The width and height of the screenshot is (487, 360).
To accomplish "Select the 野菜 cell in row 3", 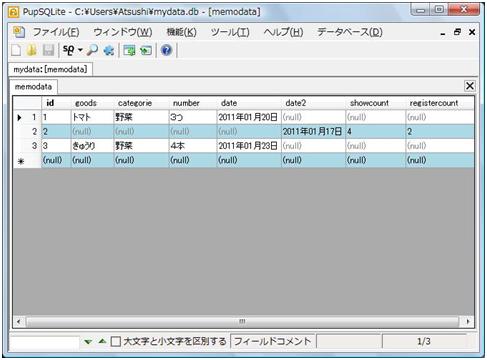I will coord(141,146).
